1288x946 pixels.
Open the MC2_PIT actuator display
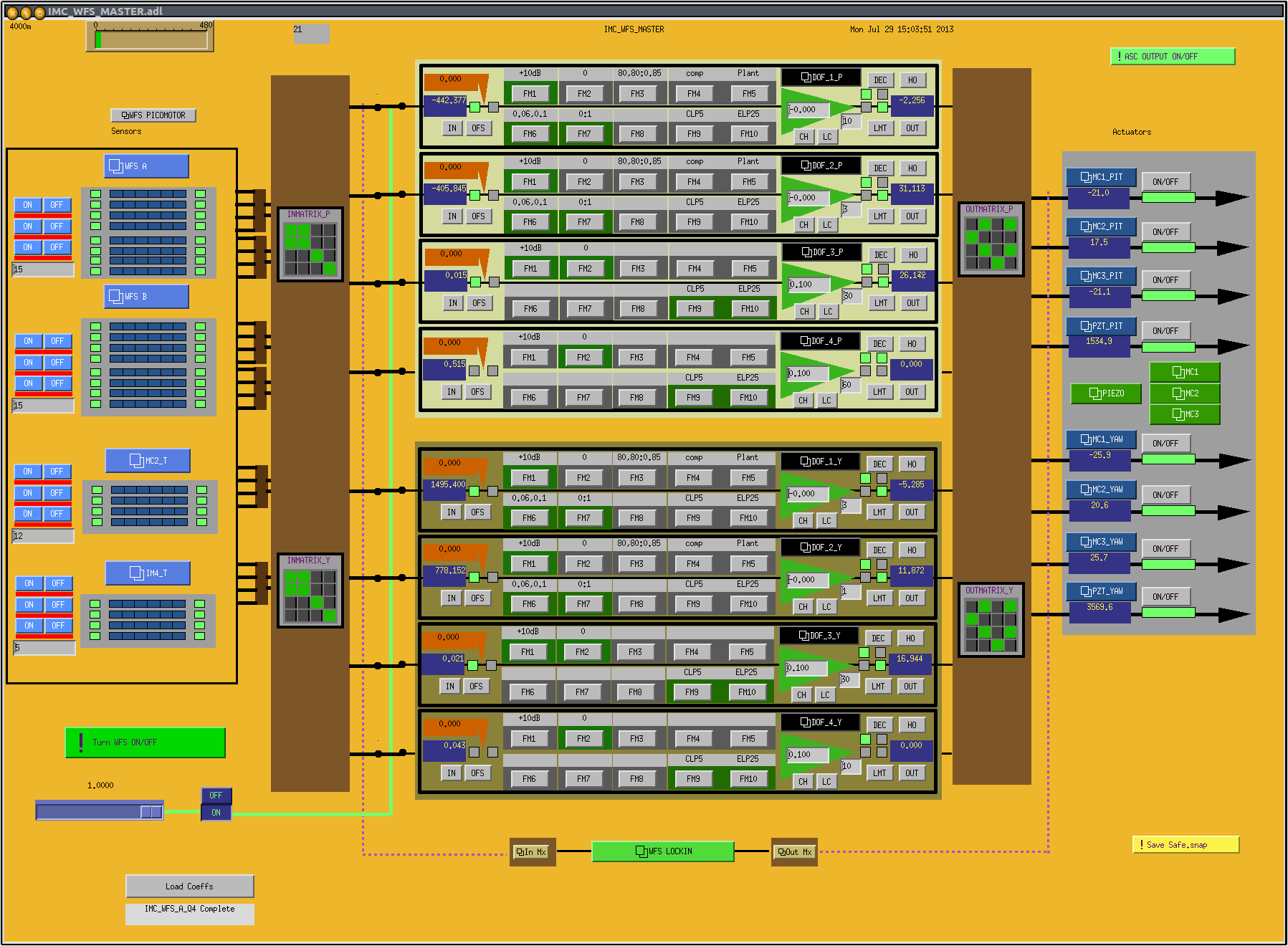click(1101, 226)
